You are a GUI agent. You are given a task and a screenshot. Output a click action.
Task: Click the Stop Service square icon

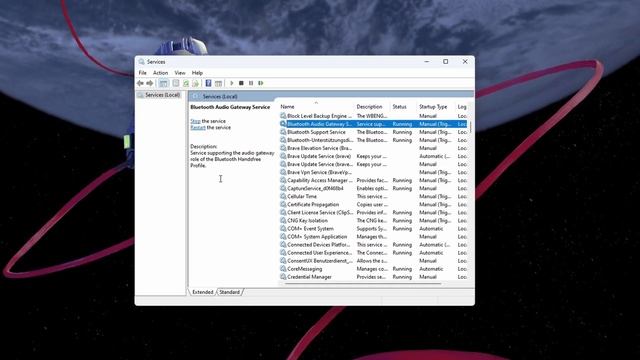point(241,83)
